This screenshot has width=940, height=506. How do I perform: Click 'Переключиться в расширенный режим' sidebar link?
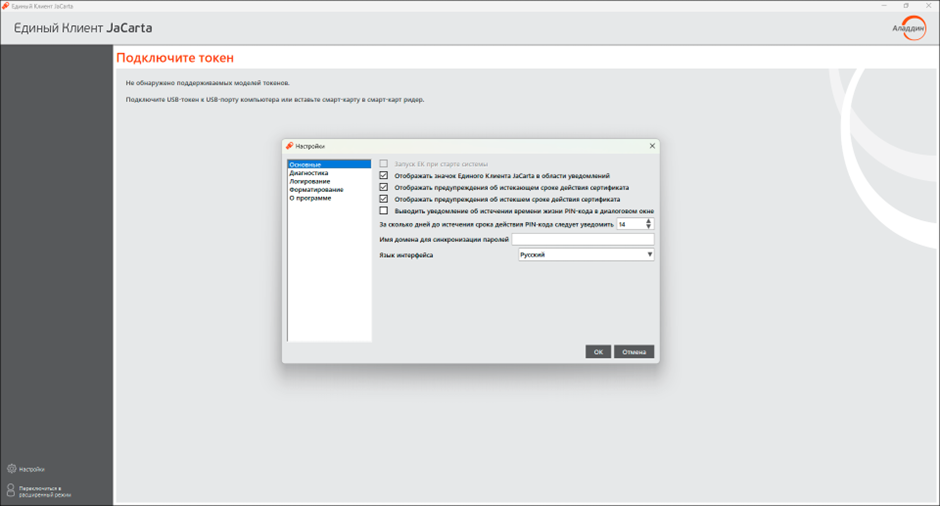(x=45, y=492)
